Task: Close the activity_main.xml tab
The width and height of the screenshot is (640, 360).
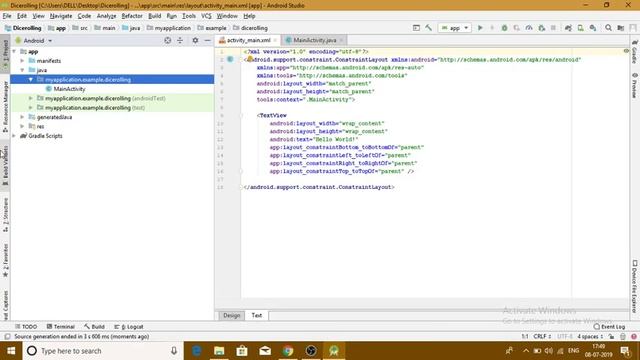Action: [275, 40]
